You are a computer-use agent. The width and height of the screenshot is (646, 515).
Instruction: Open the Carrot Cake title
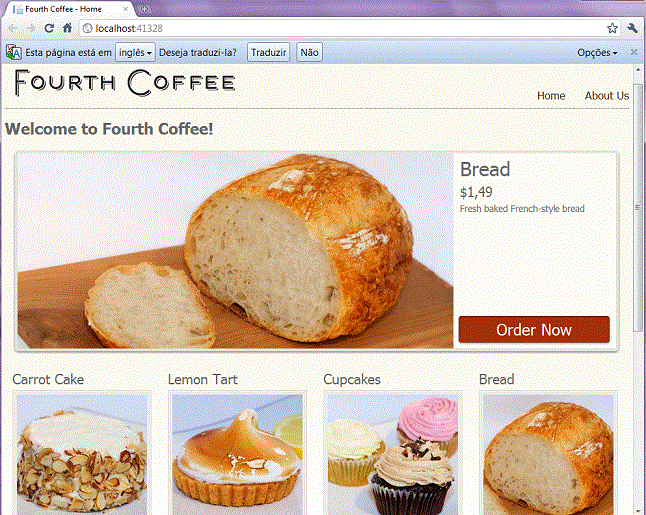point(48,379)
